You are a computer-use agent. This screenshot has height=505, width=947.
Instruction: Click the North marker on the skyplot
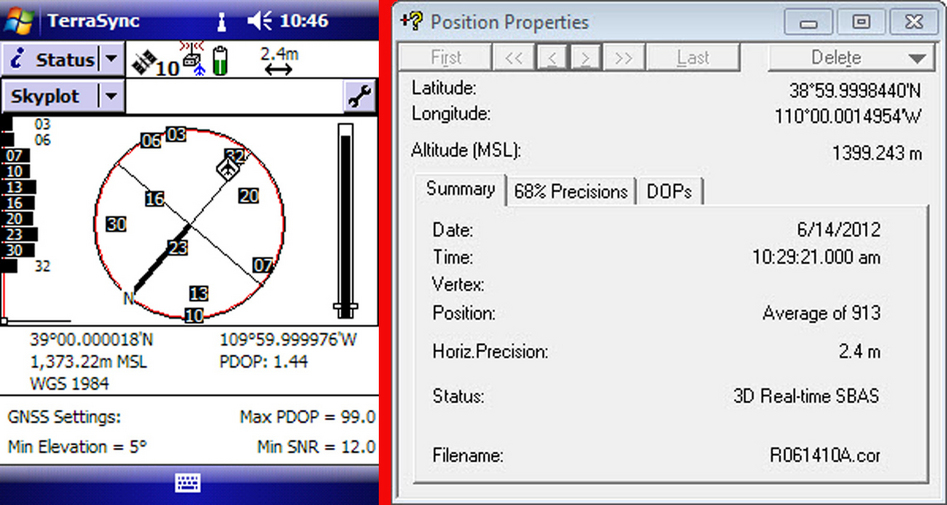pos(127,298)
